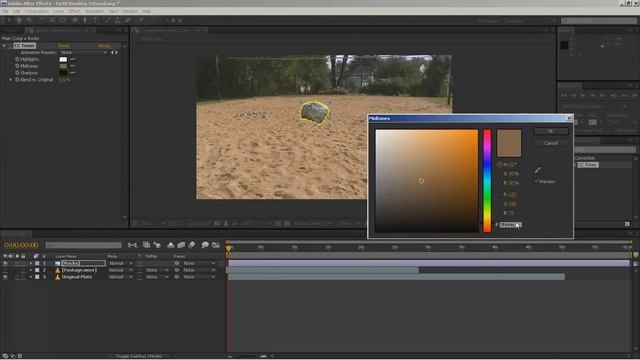Open TrkMat dropdown for Footage.mov layer
The image size is (640, 360).
click(x=157, y=270)
